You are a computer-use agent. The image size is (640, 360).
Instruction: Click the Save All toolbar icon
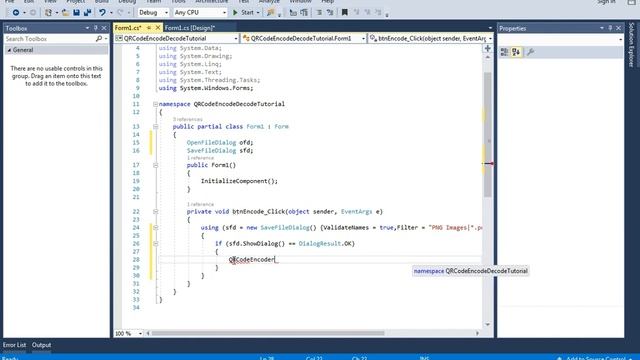(x=87, y=13)
